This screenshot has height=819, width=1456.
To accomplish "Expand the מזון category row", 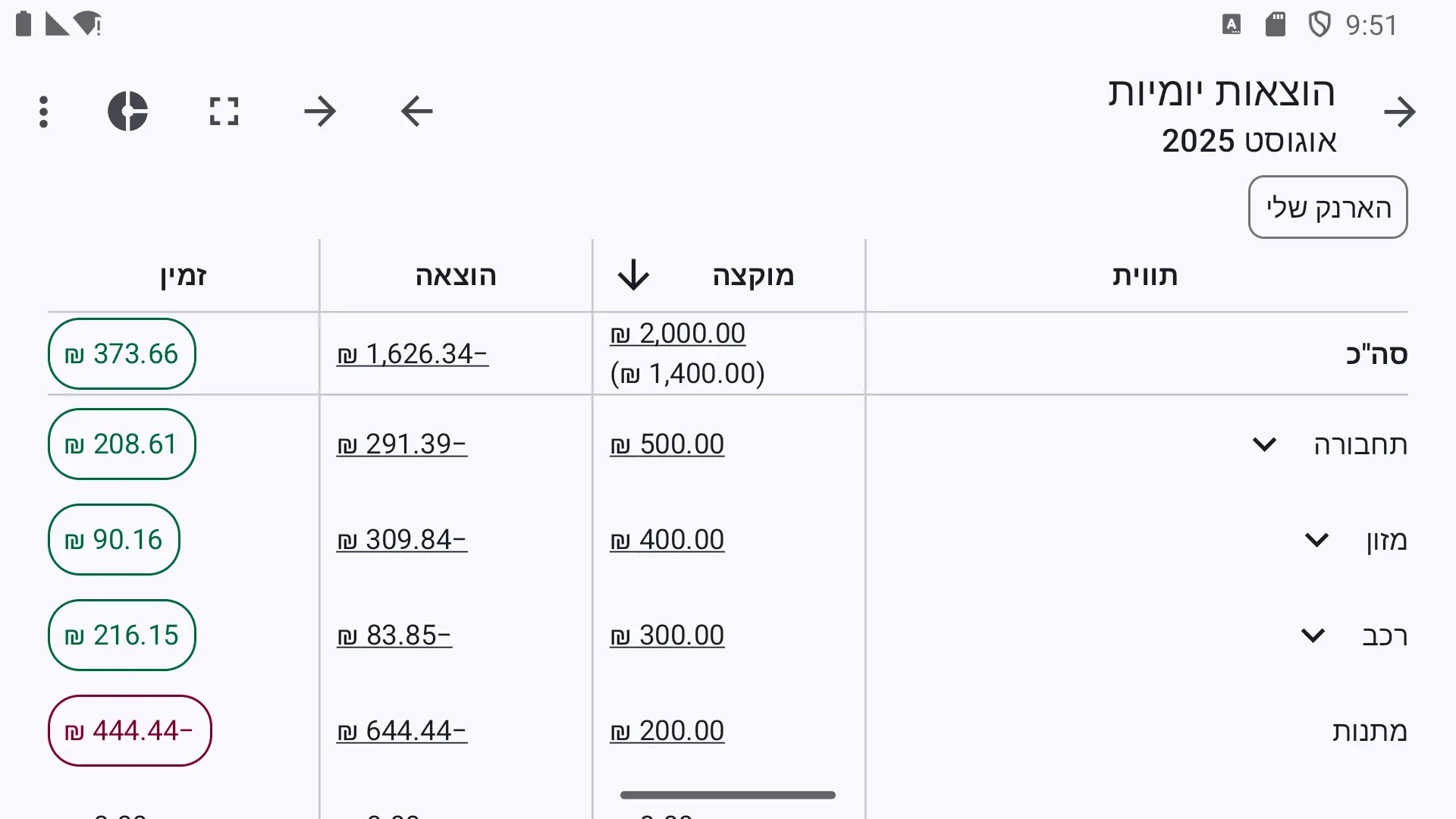I will tap(1316, 540).
